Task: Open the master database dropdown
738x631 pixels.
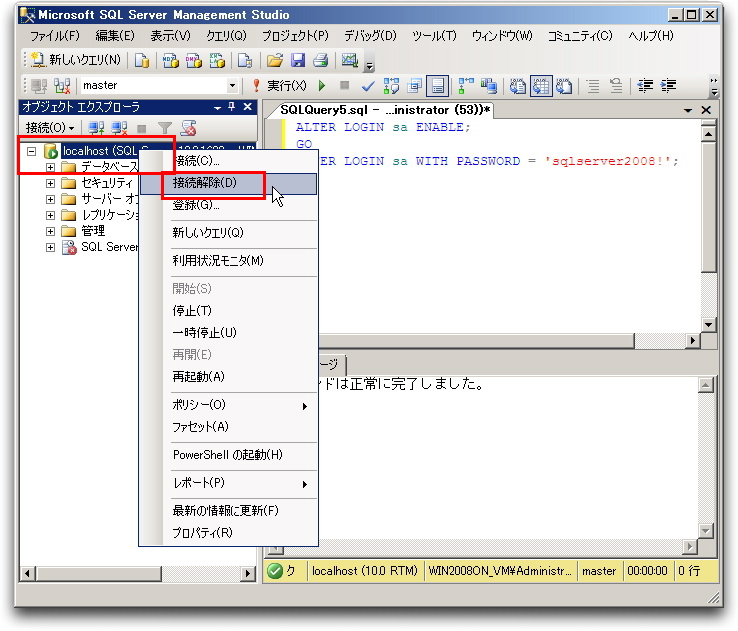Action: click(232, 86)
